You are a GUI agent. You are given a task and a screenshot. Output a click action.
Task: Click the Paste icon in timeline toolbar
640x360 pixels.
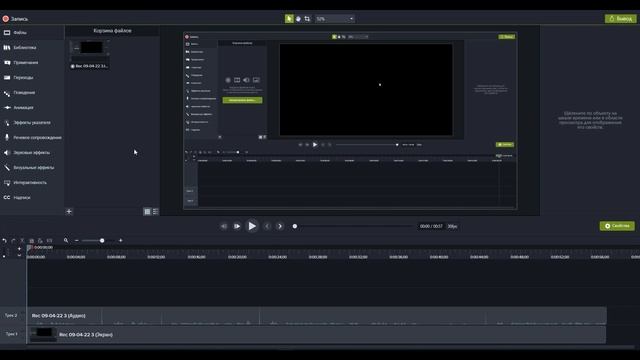point(40,241)
